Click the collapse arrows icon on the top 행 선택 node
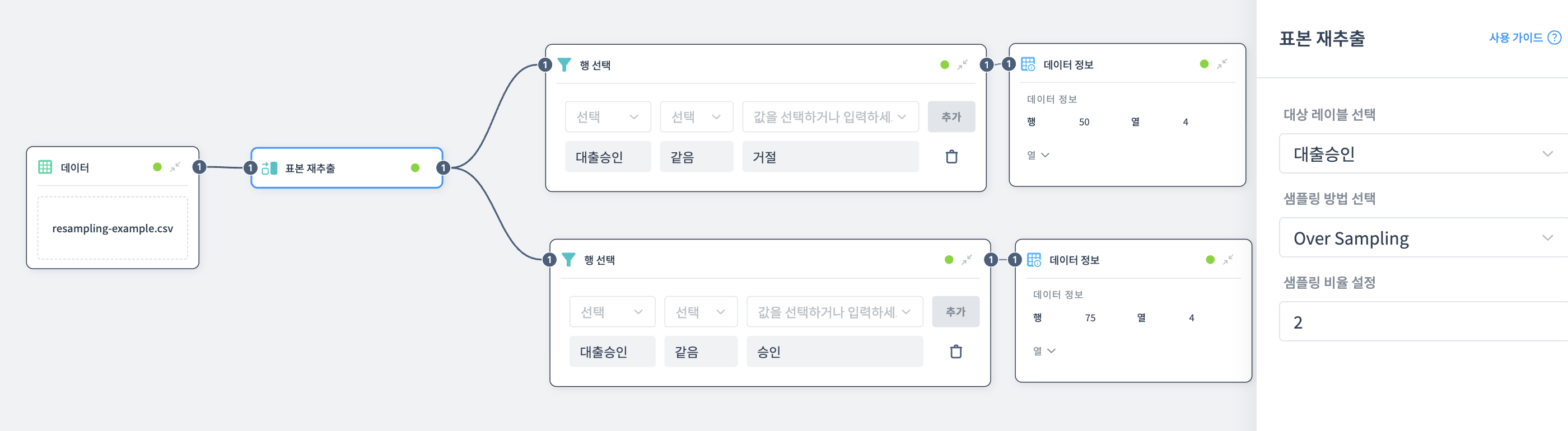The height and width of the screenshot is (431, 1568). pyautogui.click(x=962, y=65)
